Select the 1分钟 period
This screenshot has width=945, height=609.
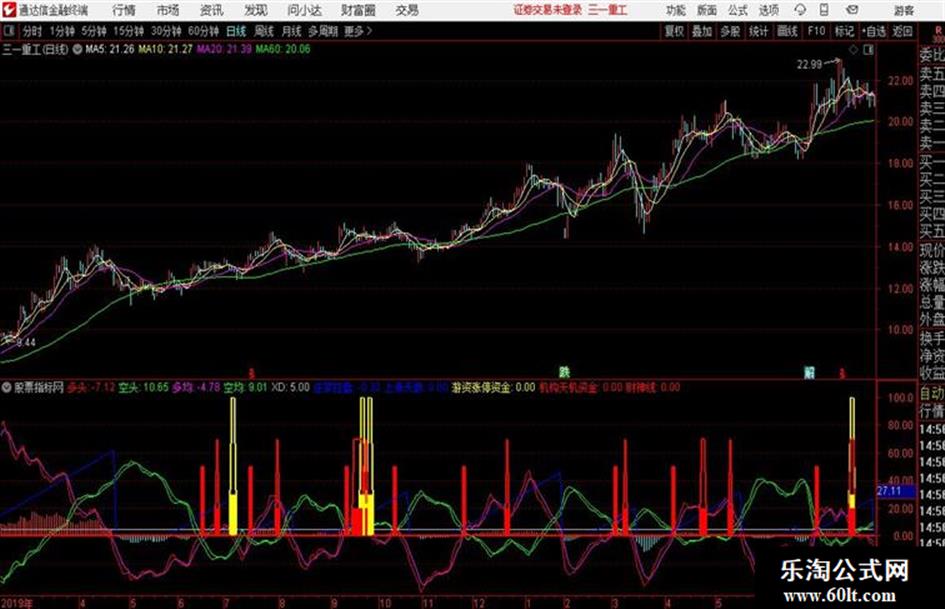pos(61,31)
